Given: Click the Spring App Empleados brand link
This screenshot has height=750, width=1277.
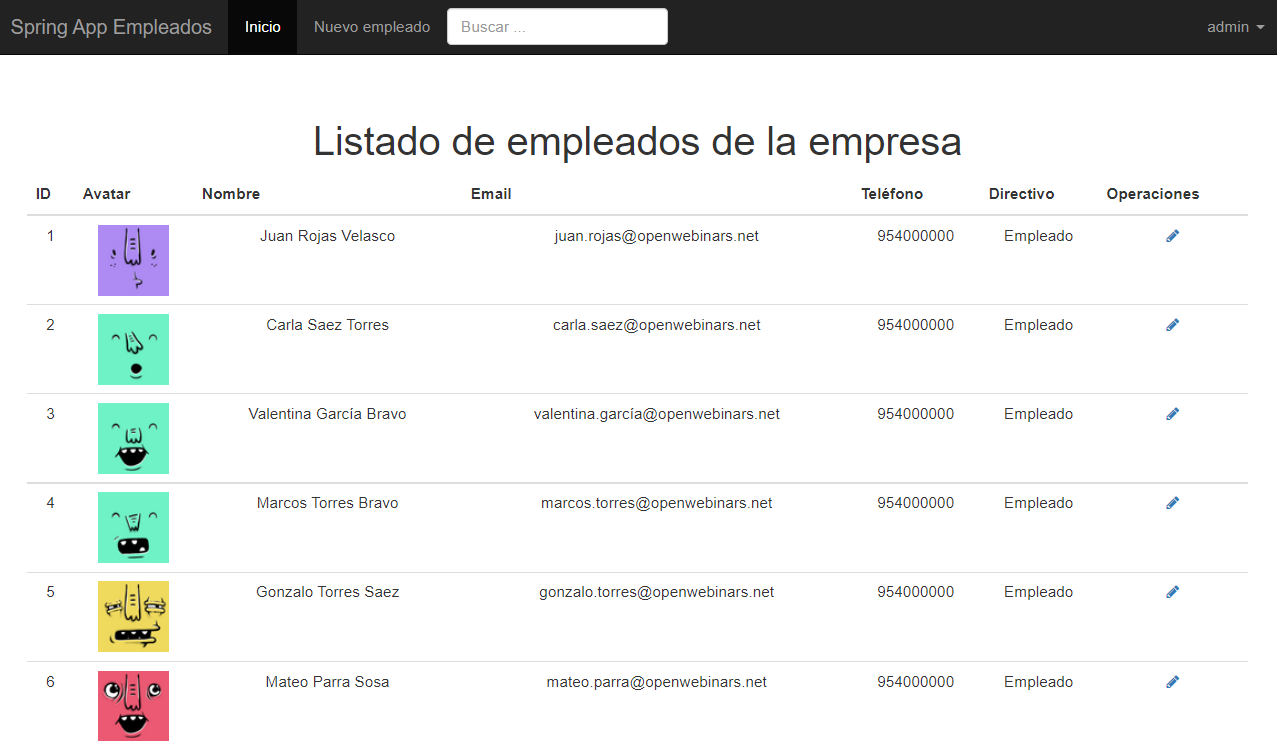Looking at the screenshot, I should pyautogui.click(x=110, y=27).
